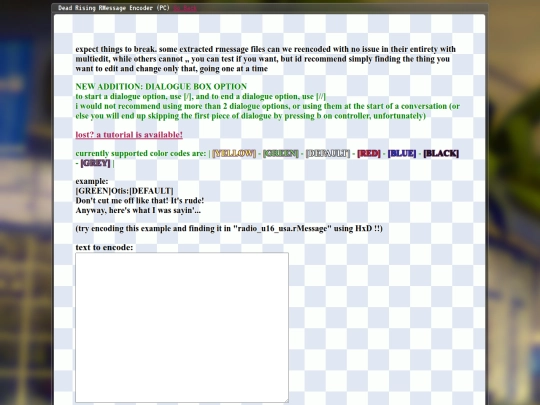Screen dimensions: 540x405
Task: Click the [YELLOW] color code label
Action: click(x=234, y=153)
